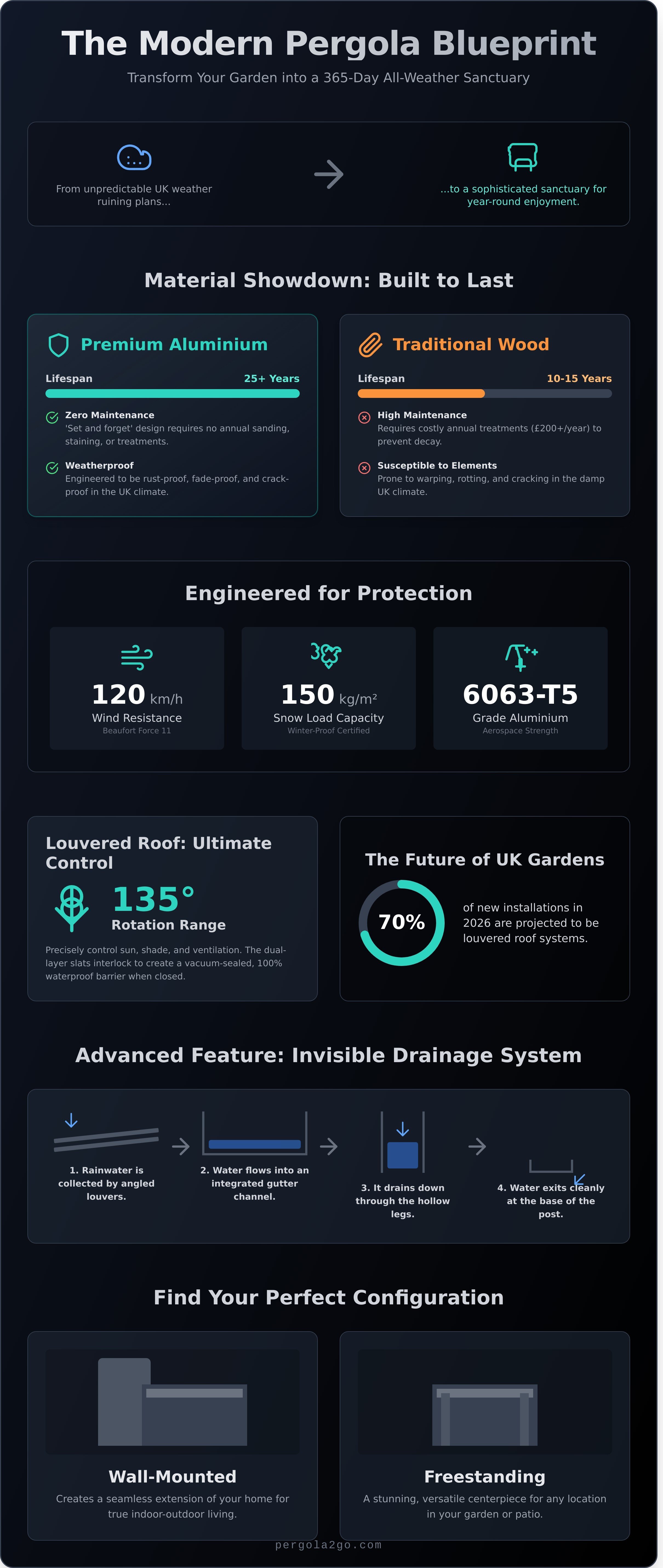Click the shield icon beside Premium Aluminium

(x=58, y=344)
